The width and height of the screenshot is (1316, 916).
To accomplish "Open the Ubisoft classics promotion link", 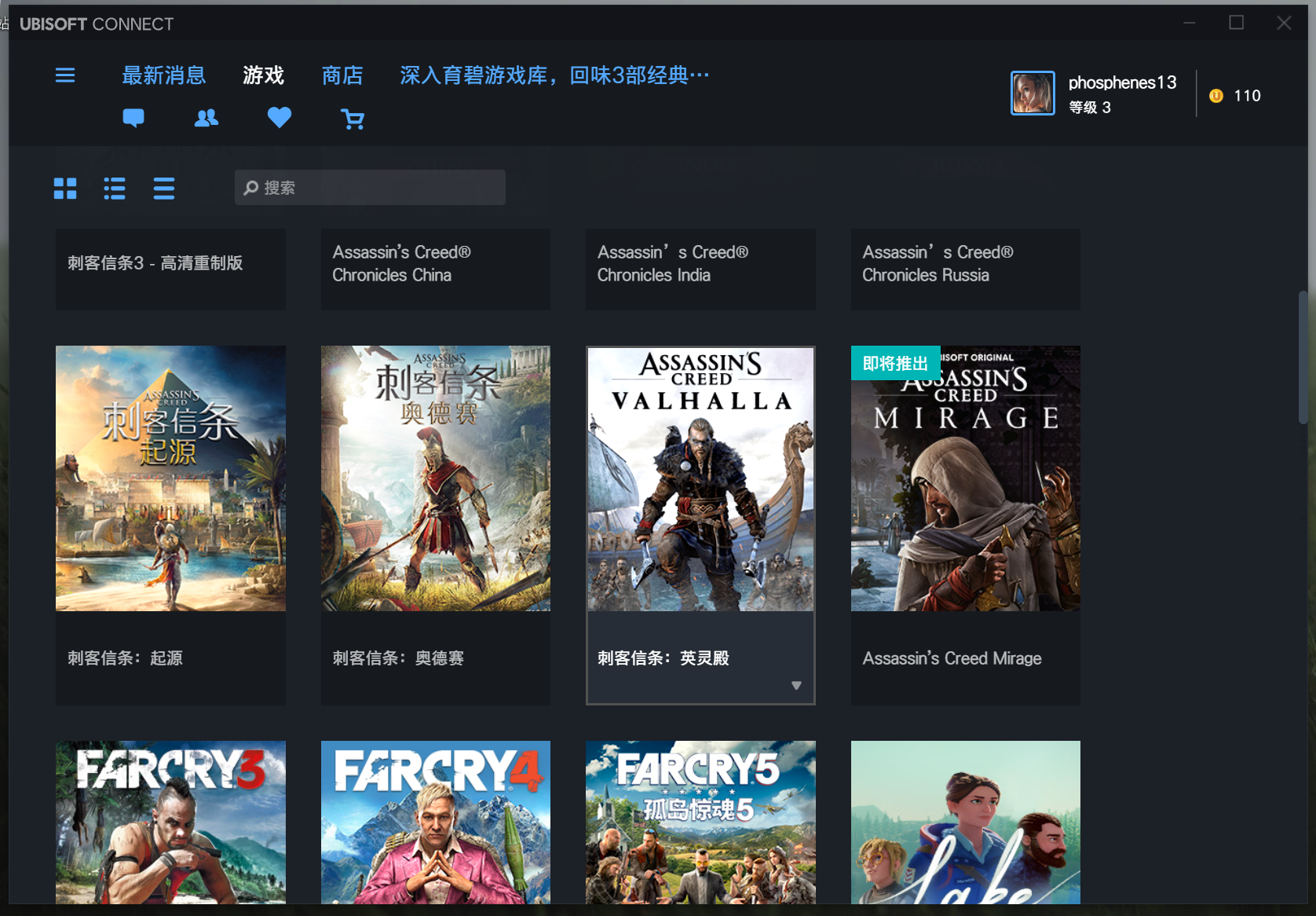I will [554, 75].
